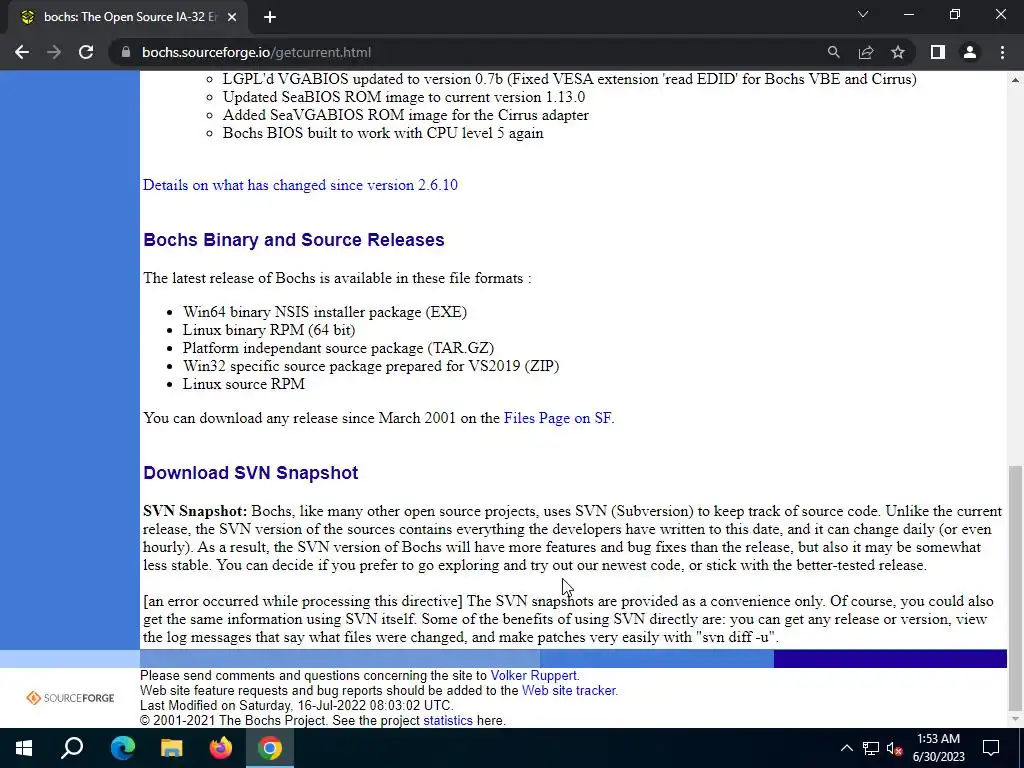1024x768 pixels.
Task: Switch to Chrome in taskbar
Action: pos(270,748)
